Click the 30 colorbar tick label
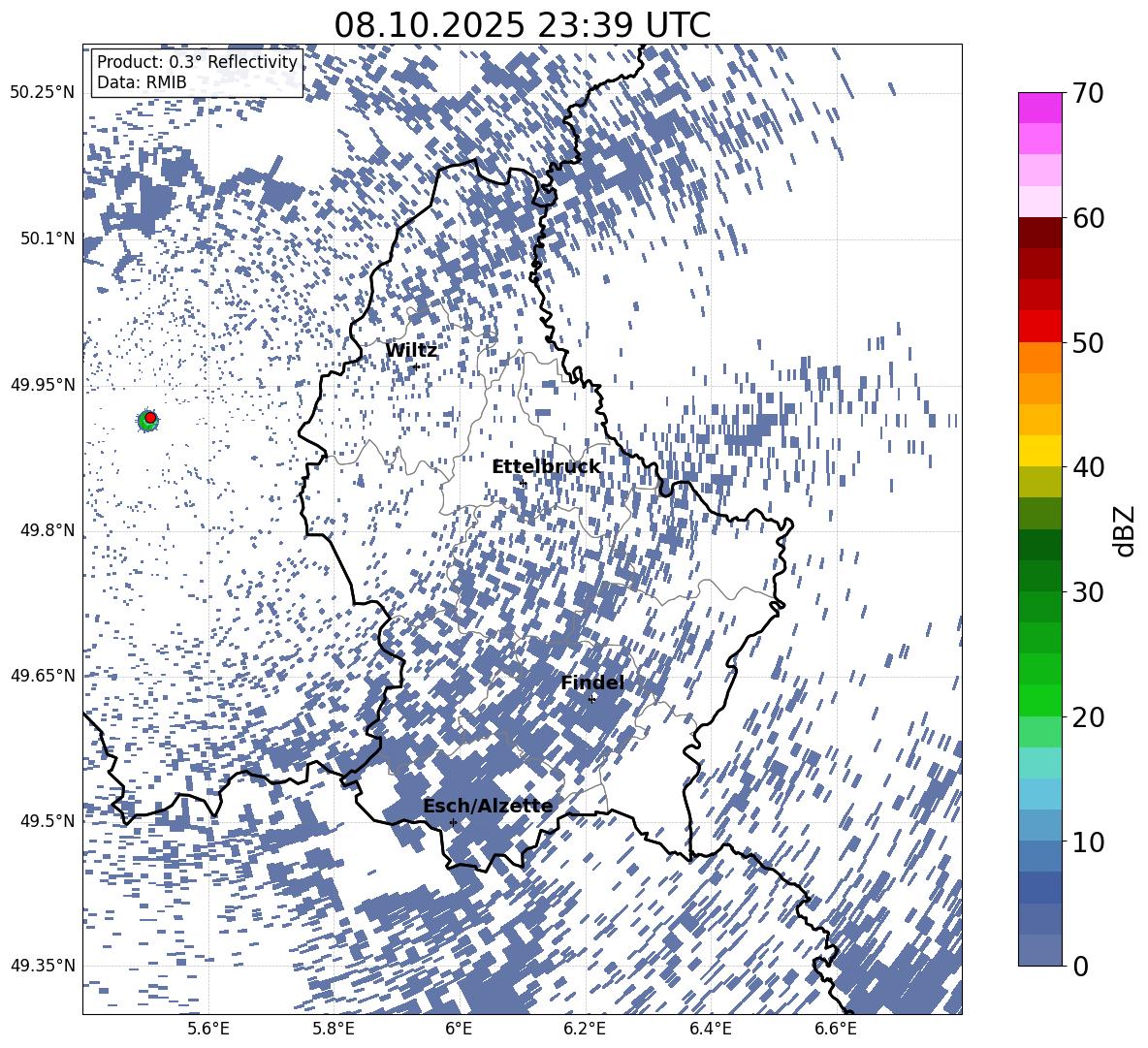1148x1048 pixels. (x=1088, y=592)
